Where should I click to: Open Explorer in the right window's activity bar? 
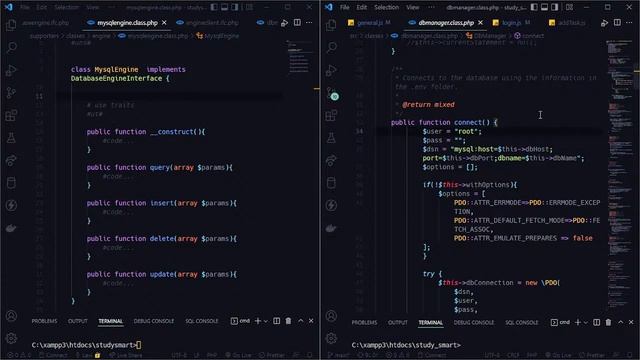tap(331, 25)
